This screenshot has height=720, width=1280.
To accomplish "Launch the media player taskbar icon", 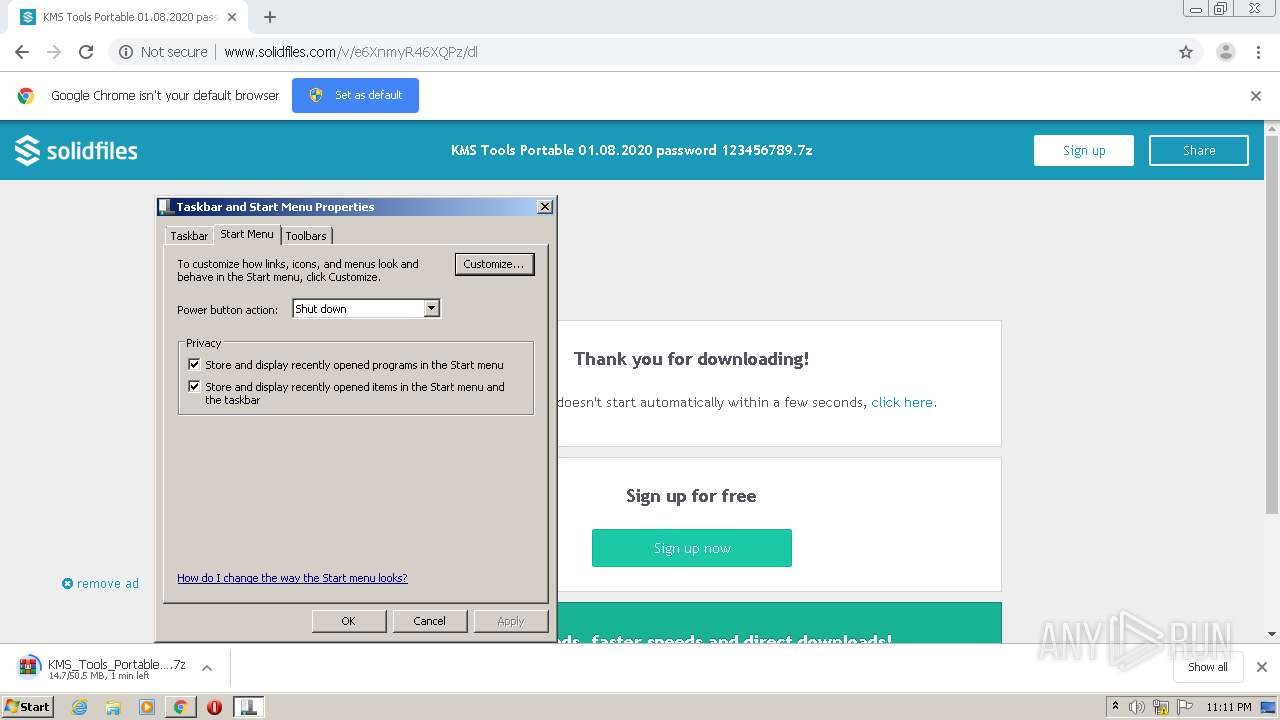I will (147, 707).
